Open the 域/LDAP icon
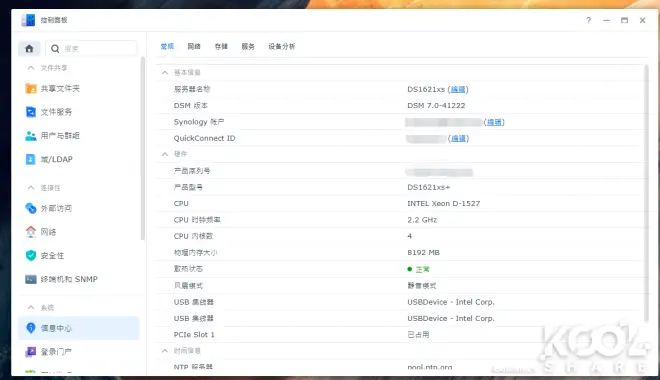 coord(31,159)
